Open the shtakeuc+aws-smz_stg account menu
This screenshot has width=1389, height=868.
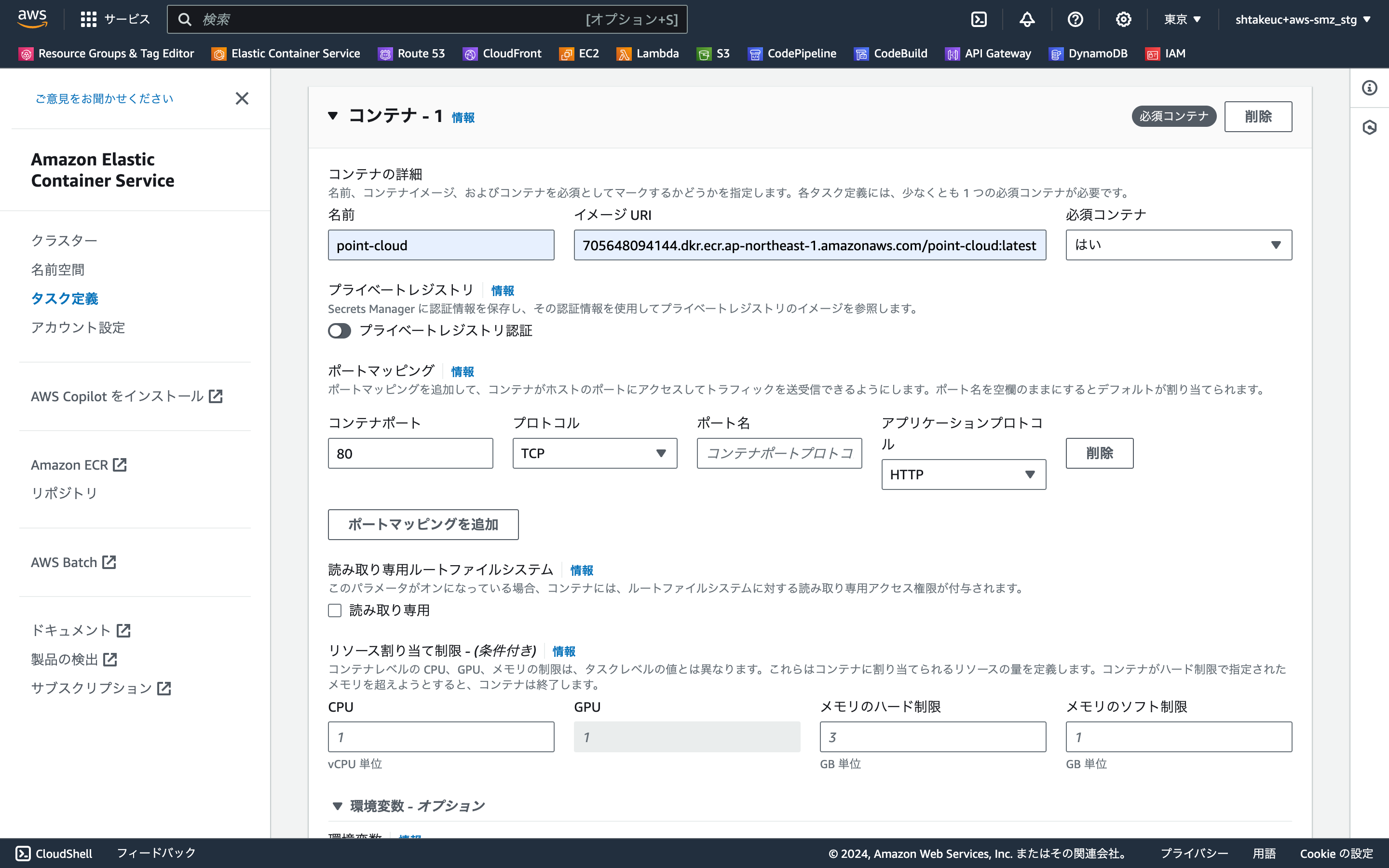[x=1303, y=19]
